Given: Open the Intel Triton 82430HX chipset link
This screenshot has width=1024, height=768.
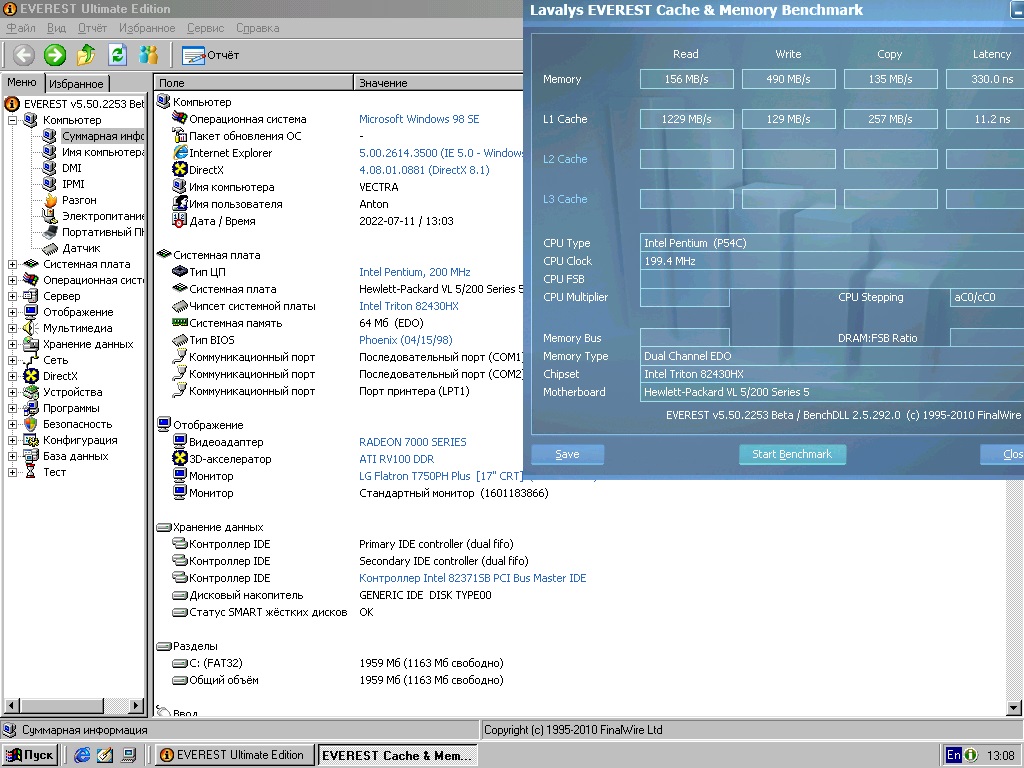Looking at the screenshot, I should coord(408,306).
